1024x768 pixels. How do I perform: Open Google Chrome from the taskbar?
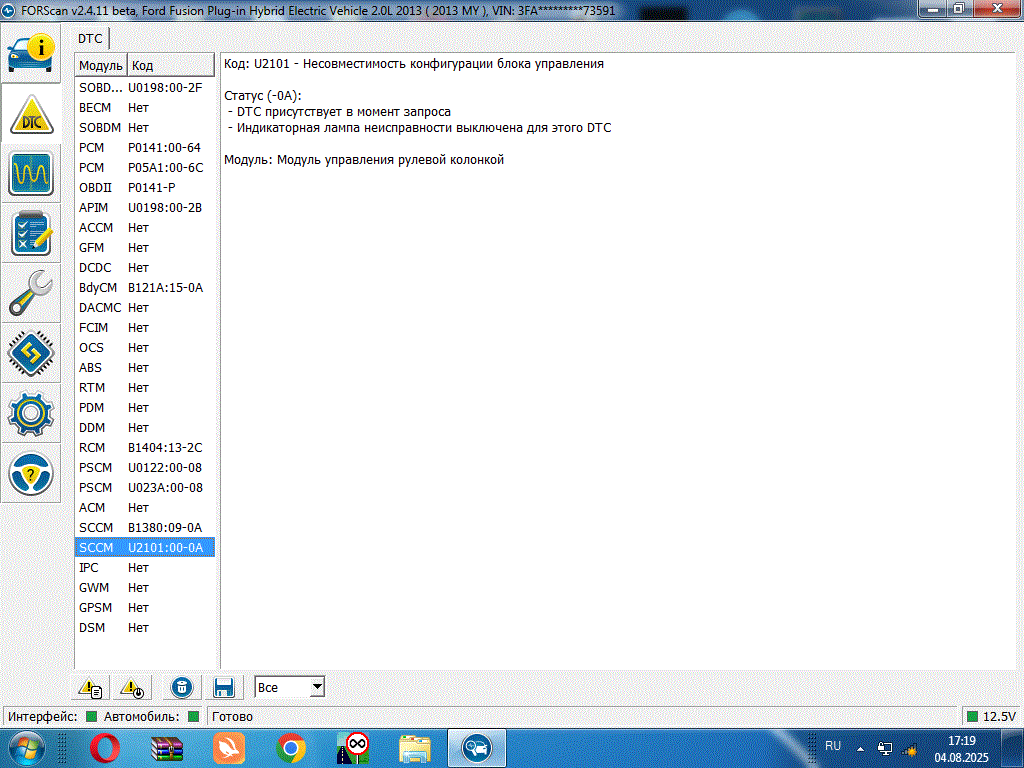click(x=291, y=748)
